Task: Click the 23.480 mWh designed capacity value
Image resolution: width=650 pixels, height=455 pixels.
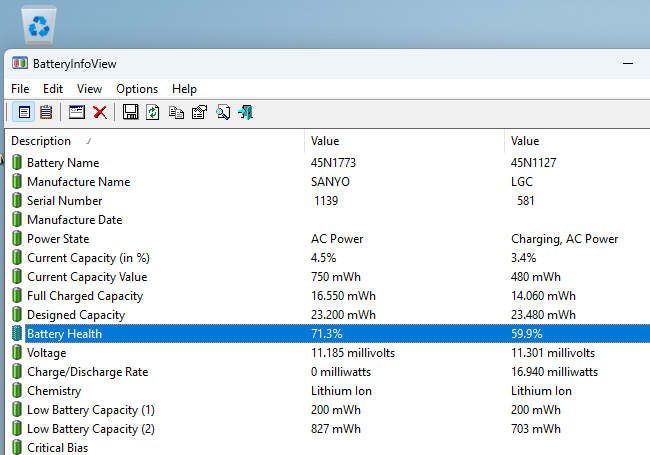Action: coord(543,315)
